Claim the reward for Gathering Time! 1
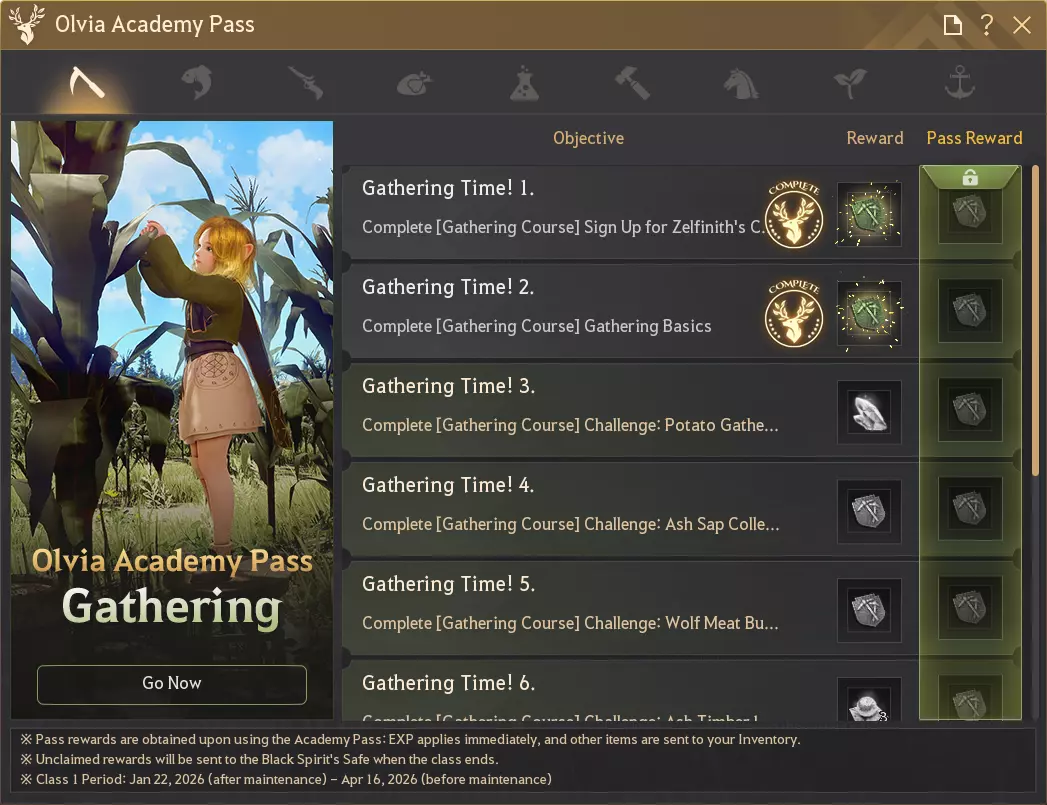The height and width of the screenshot is (805, 1047). 869,214
